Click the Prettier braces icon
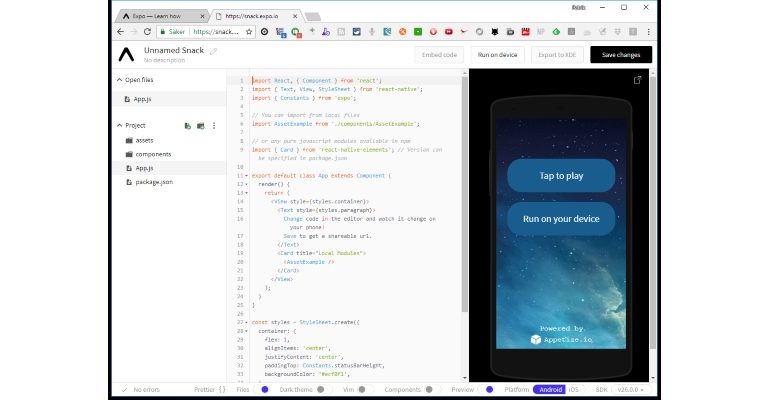The width and height of the screenshot is (770, 400). pos(222,389)
